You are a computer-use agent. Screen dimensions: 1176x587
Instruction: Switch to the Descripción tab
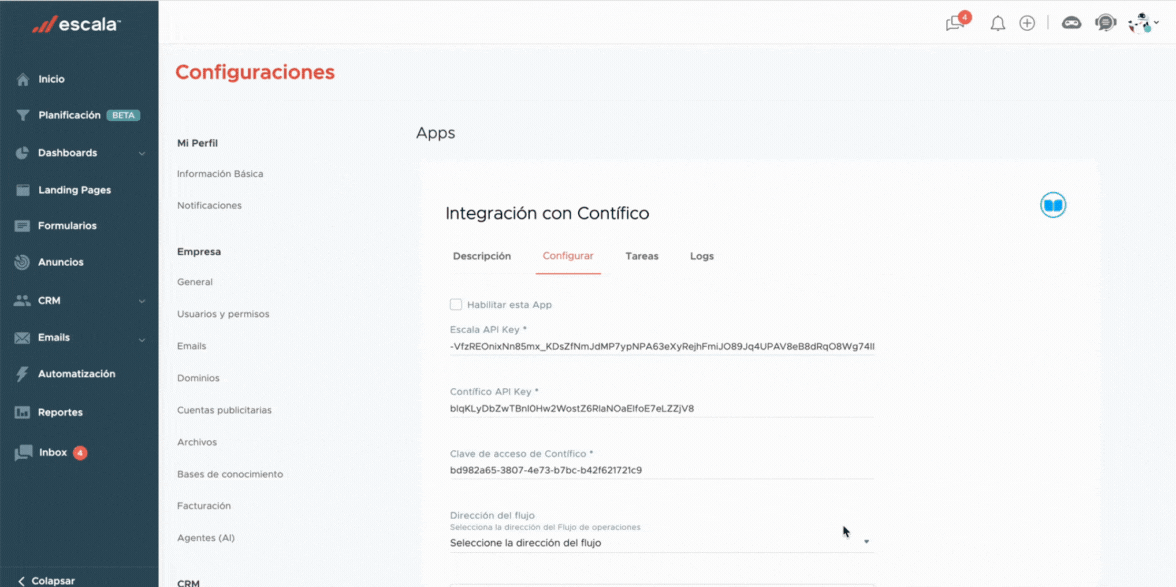coord(482,256)
